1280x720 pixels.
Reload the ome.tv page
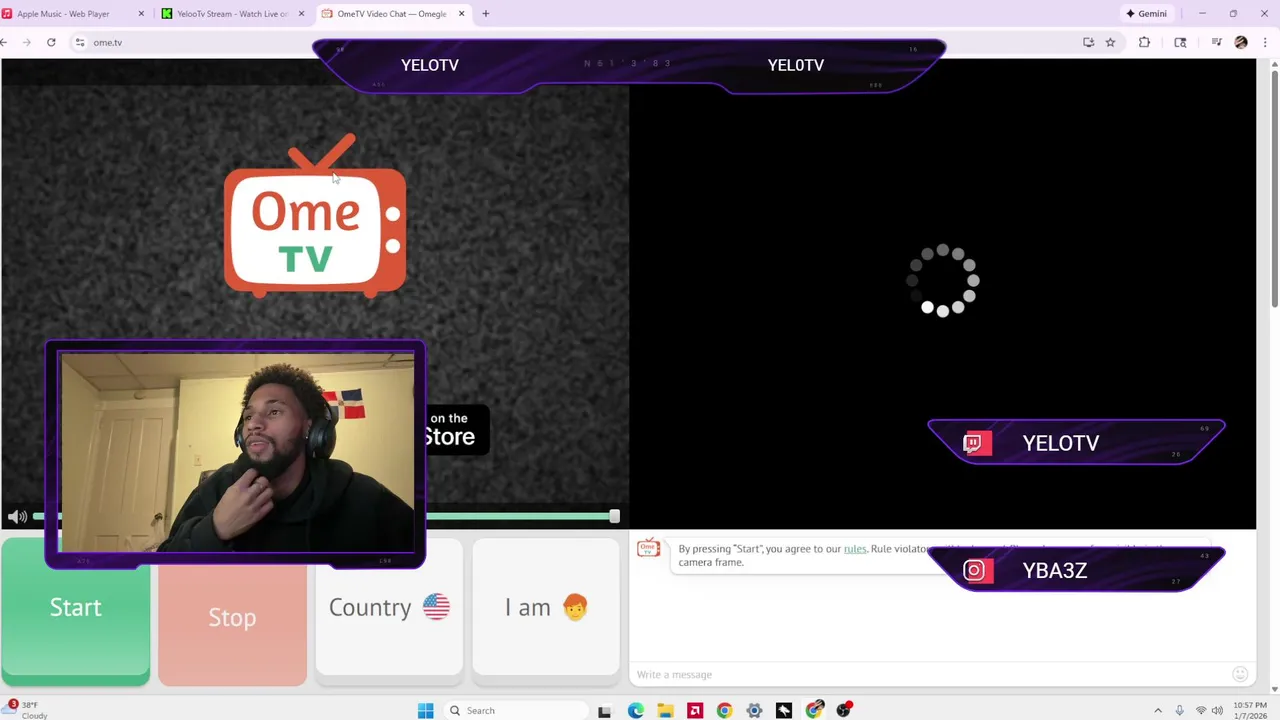tap(51, 42)
